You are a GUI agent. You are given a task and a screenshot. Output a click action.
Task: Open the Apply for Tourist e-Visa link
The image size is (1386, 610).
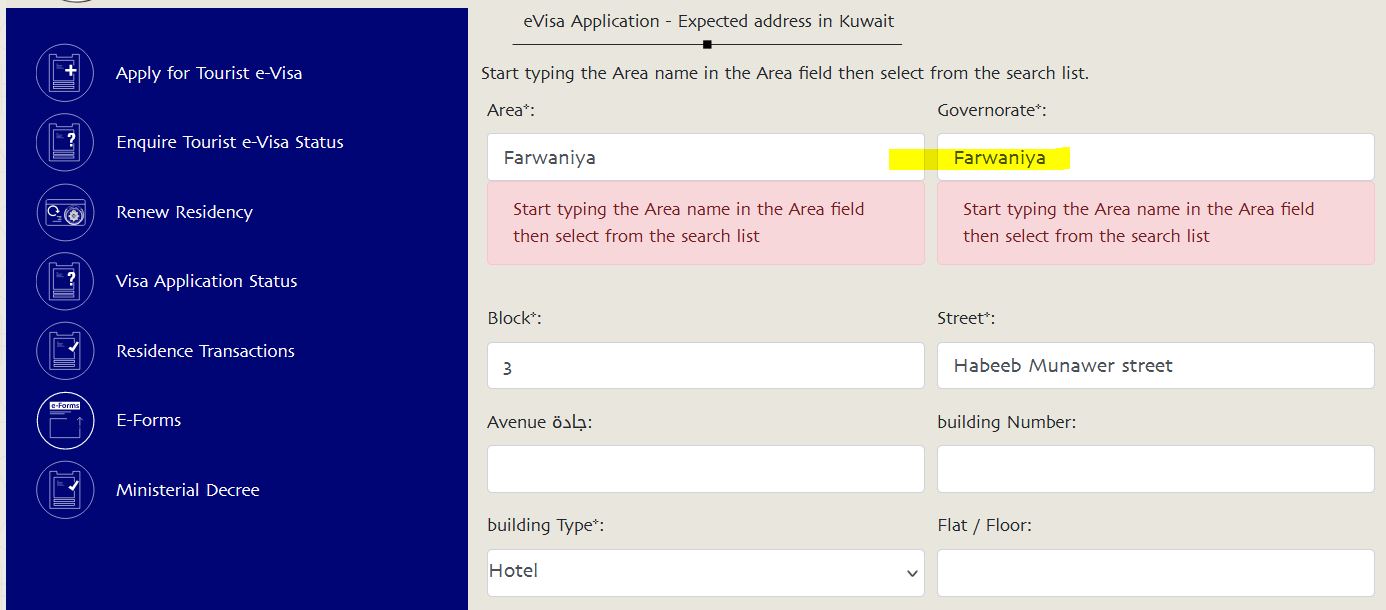209,73
